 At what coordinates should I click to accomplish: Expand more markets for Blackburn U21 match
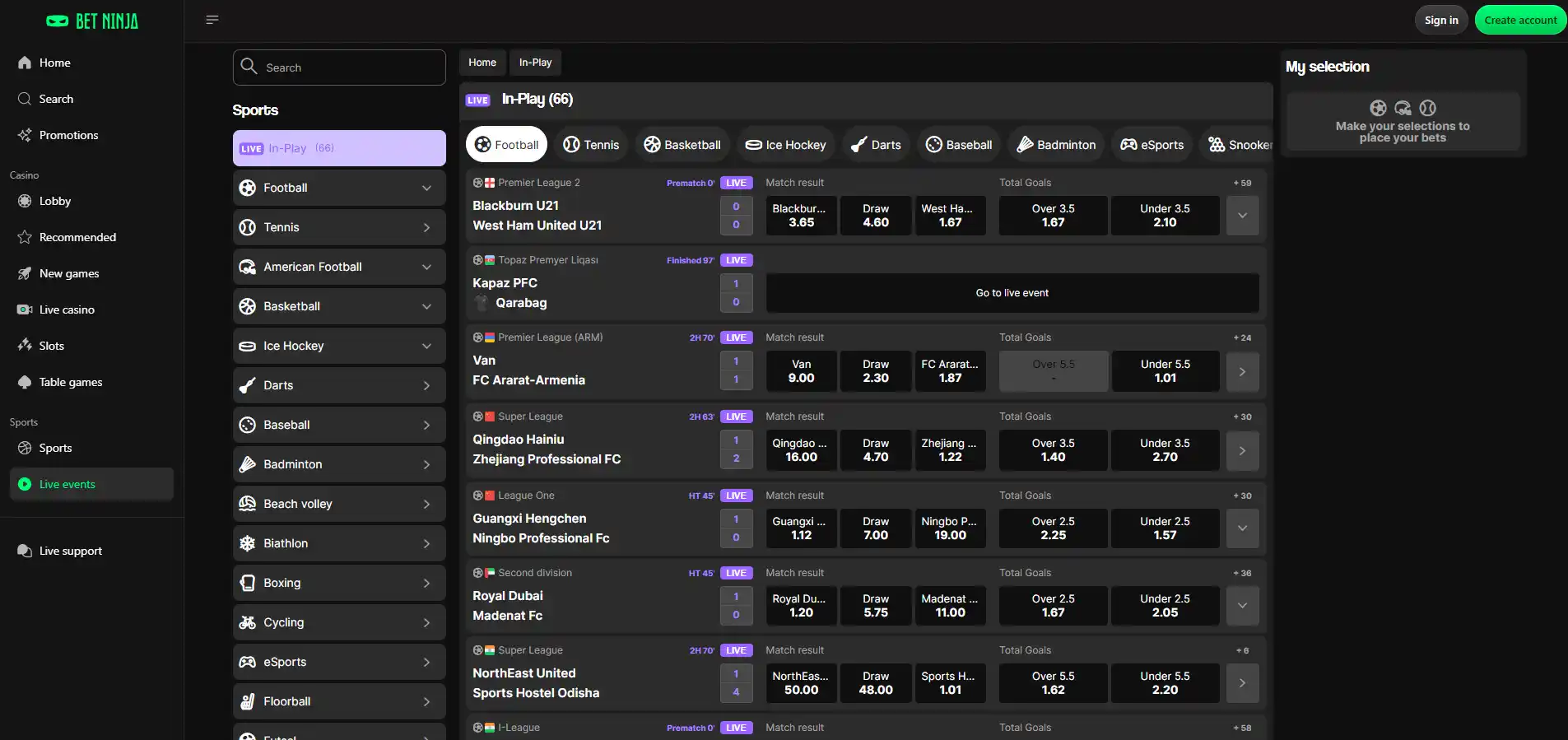tap(1242, 216)
